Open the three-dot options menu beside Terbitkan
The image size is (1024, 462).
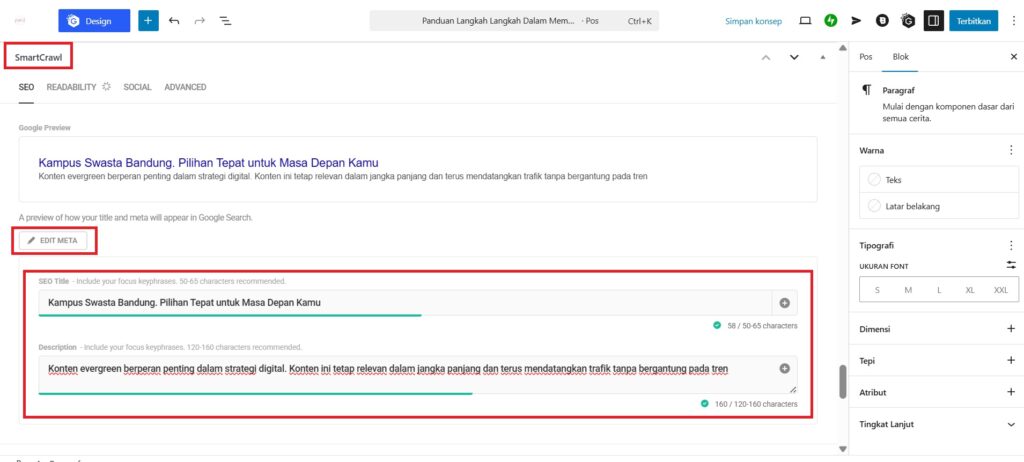(1011, 20)
